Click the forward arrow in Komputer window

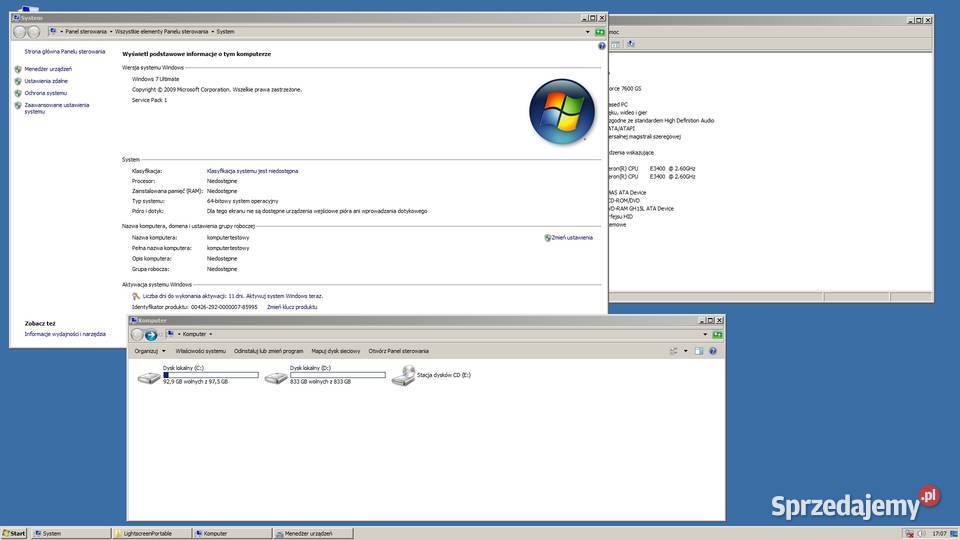click(151, 335)
